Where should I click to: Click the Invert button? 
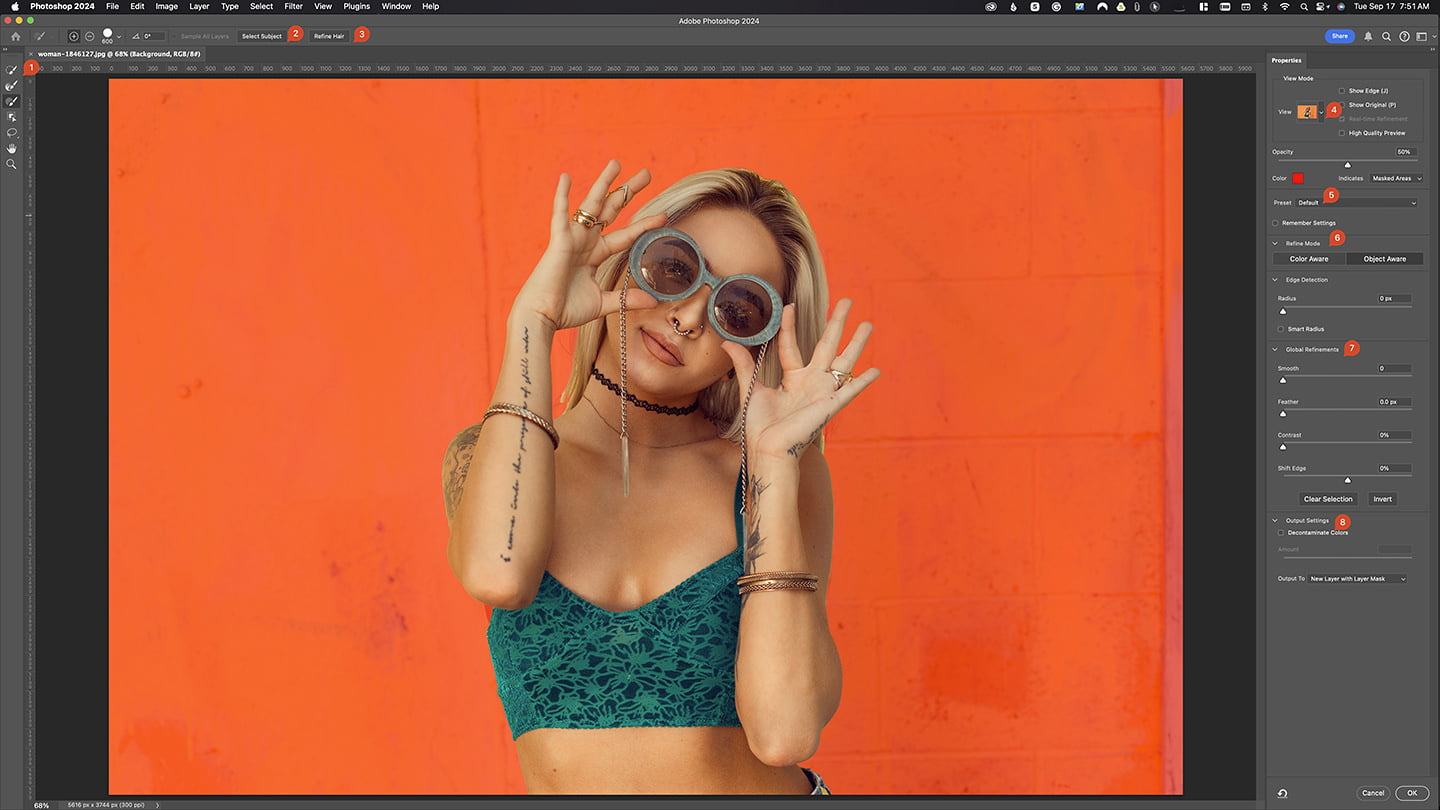coord(1382,499)
